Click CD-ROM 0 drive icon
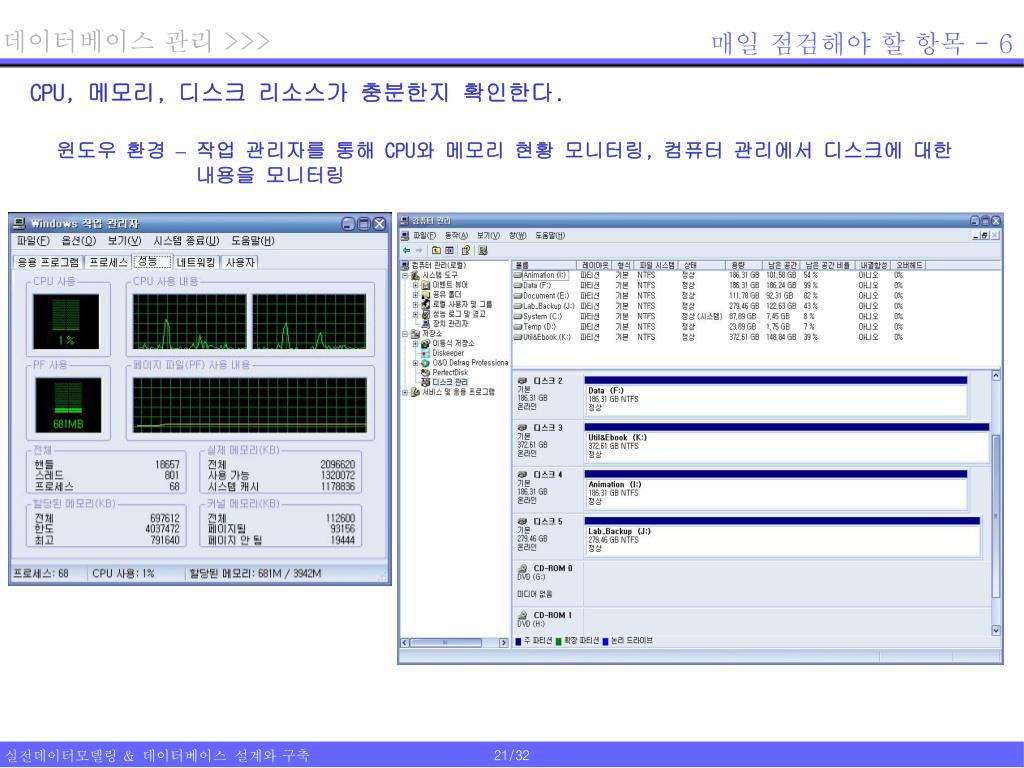 click(x=522, y=568)
